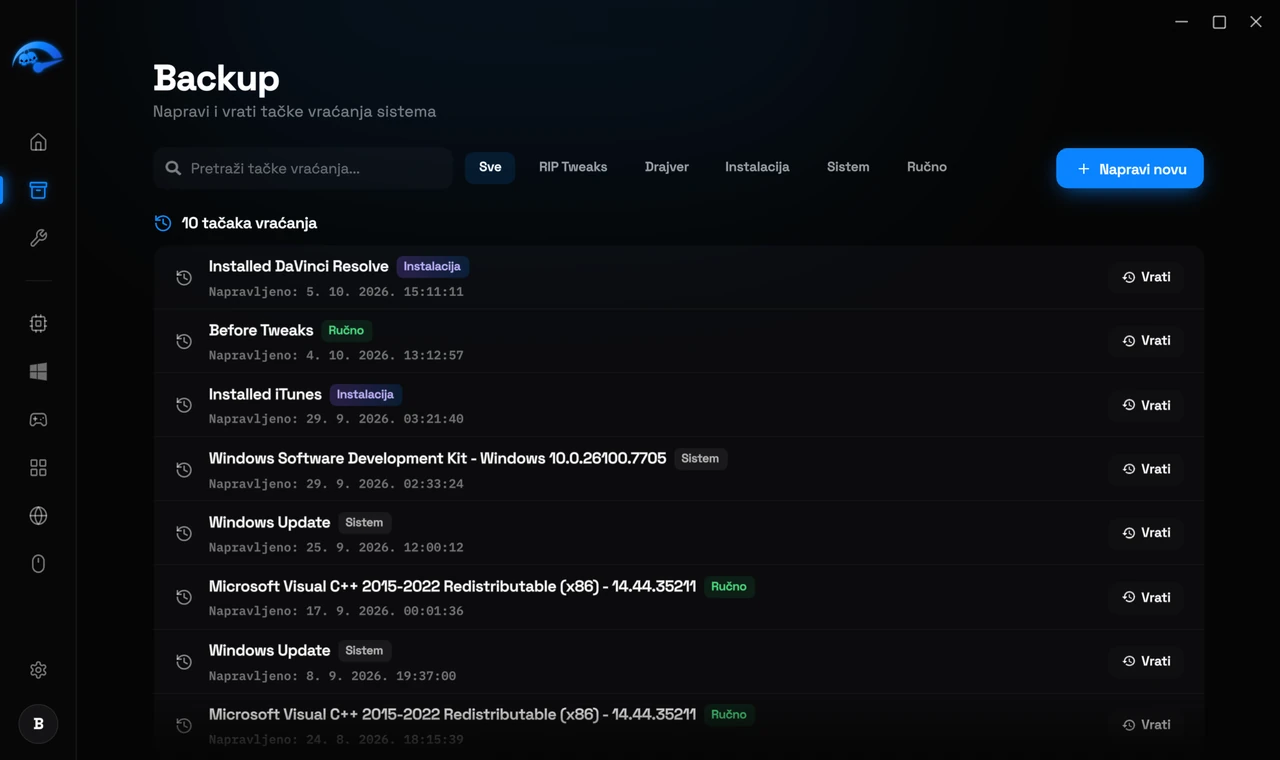The width and height of the screenshot is (1280, 760).
Task: Open the mouse sidebar icon
Action: [38, 564]
